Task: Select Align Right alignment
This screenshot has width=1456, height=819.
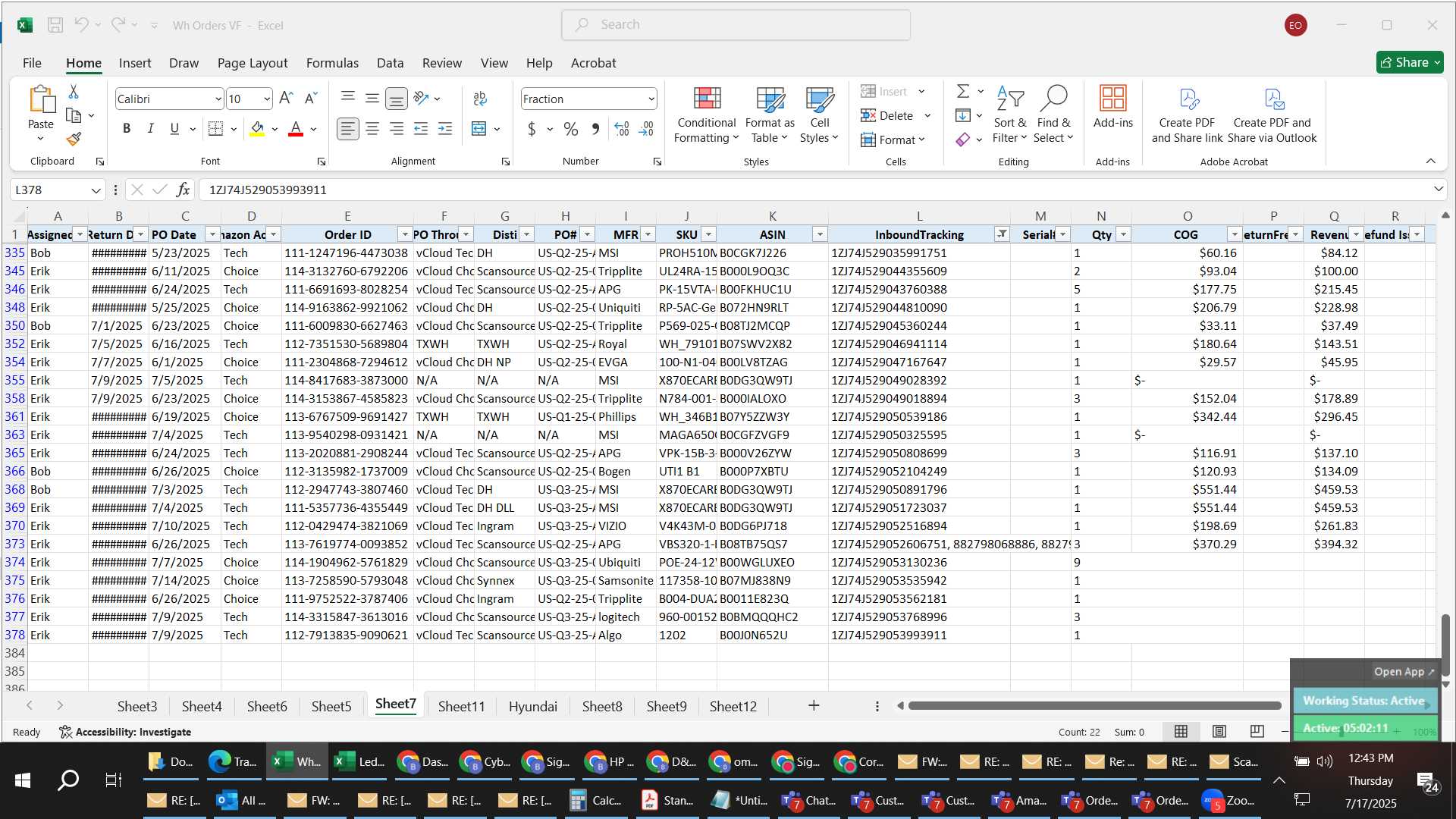Action: tap(397, 129)
